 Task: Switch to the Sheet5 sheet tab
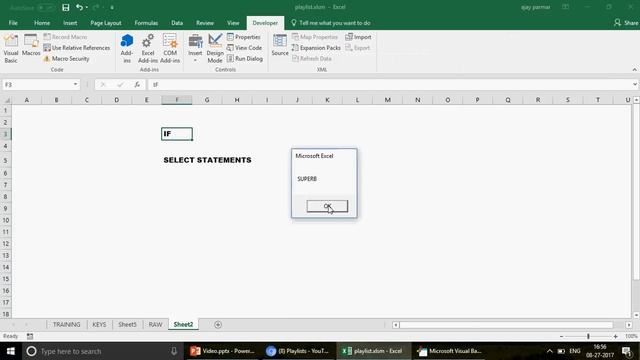pyautogui.click(x=127, y=324)
